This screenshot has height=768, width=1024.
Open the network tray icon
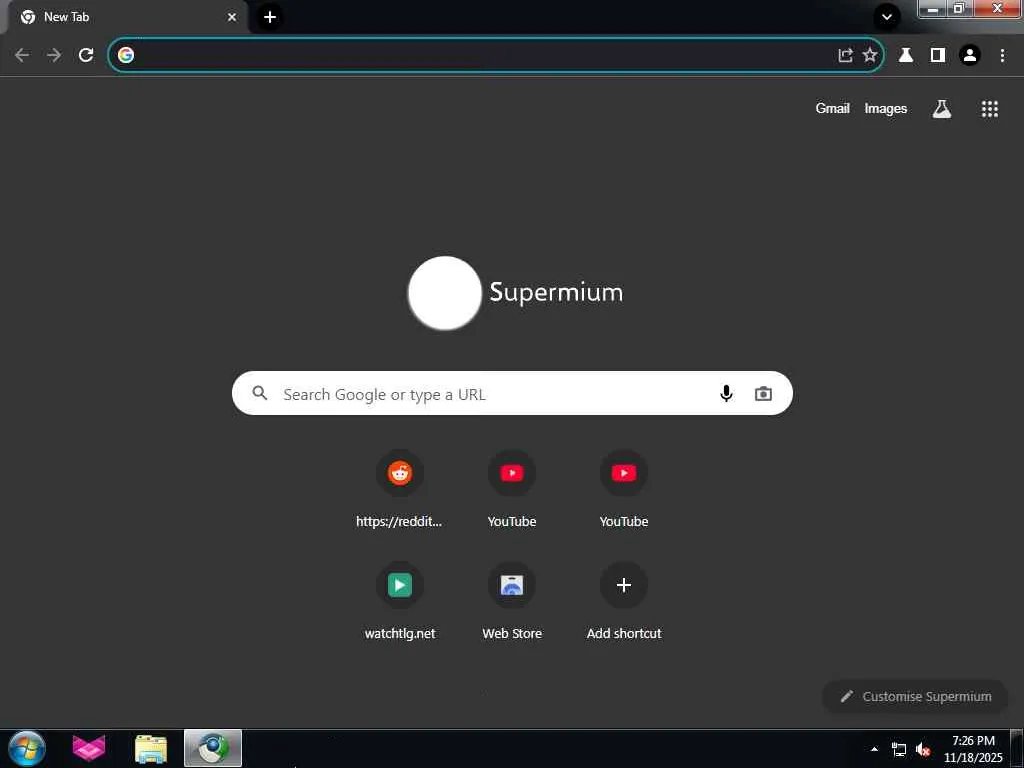[899, 750]
